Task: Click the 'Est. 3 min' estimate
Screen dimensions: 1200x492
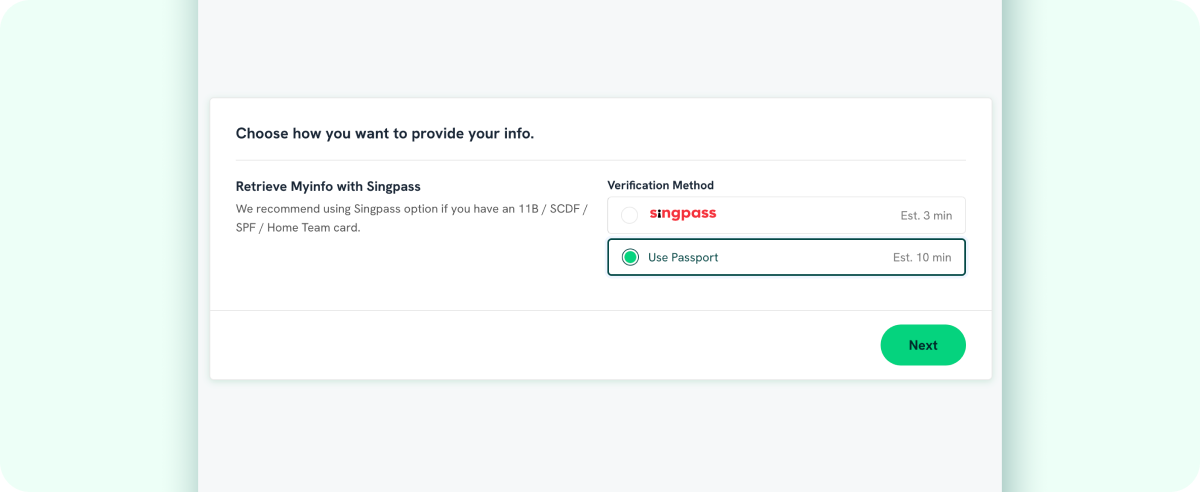Action: [926, 215]
